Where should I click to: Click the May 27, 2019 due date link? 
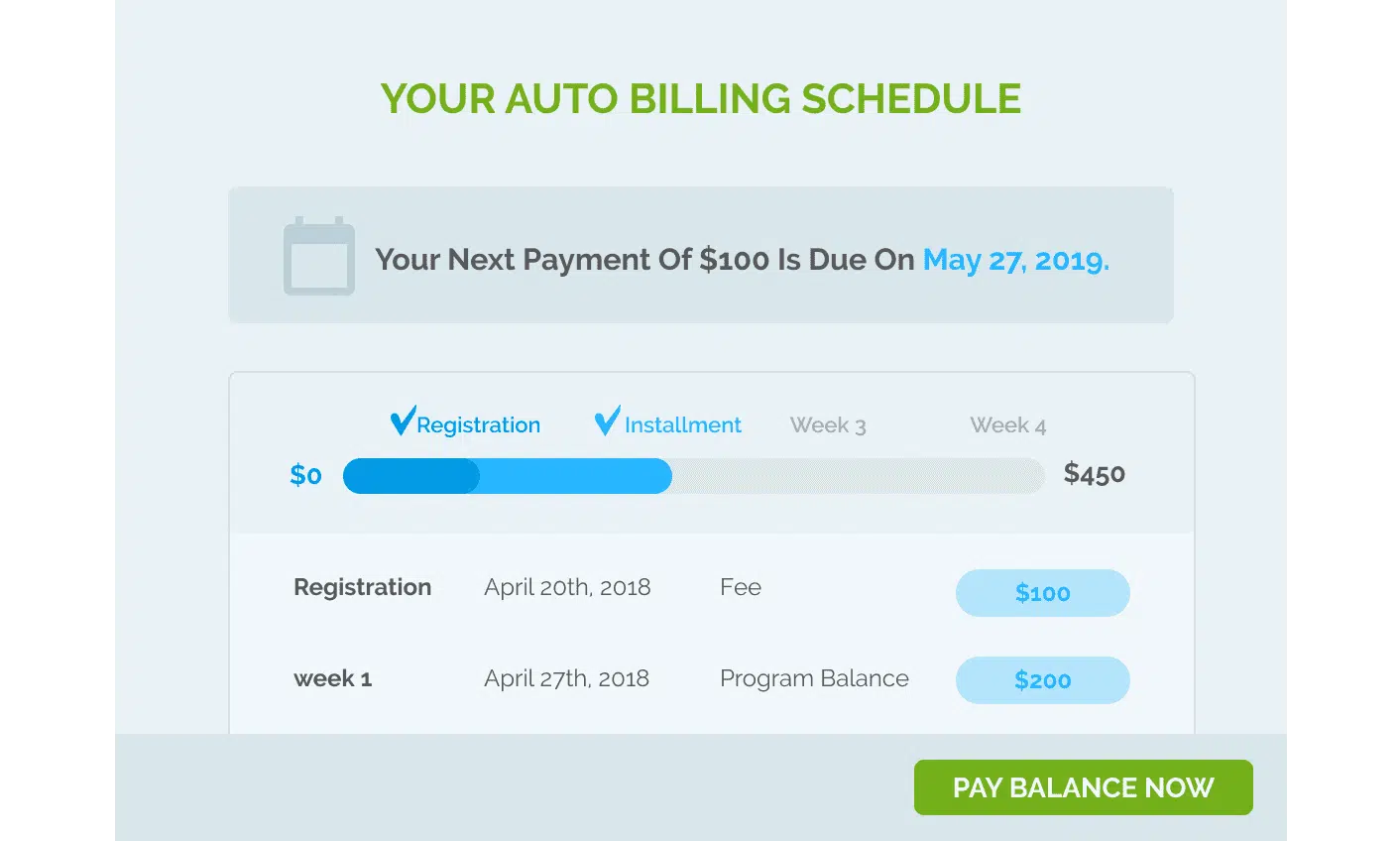tap(1015, 260)
